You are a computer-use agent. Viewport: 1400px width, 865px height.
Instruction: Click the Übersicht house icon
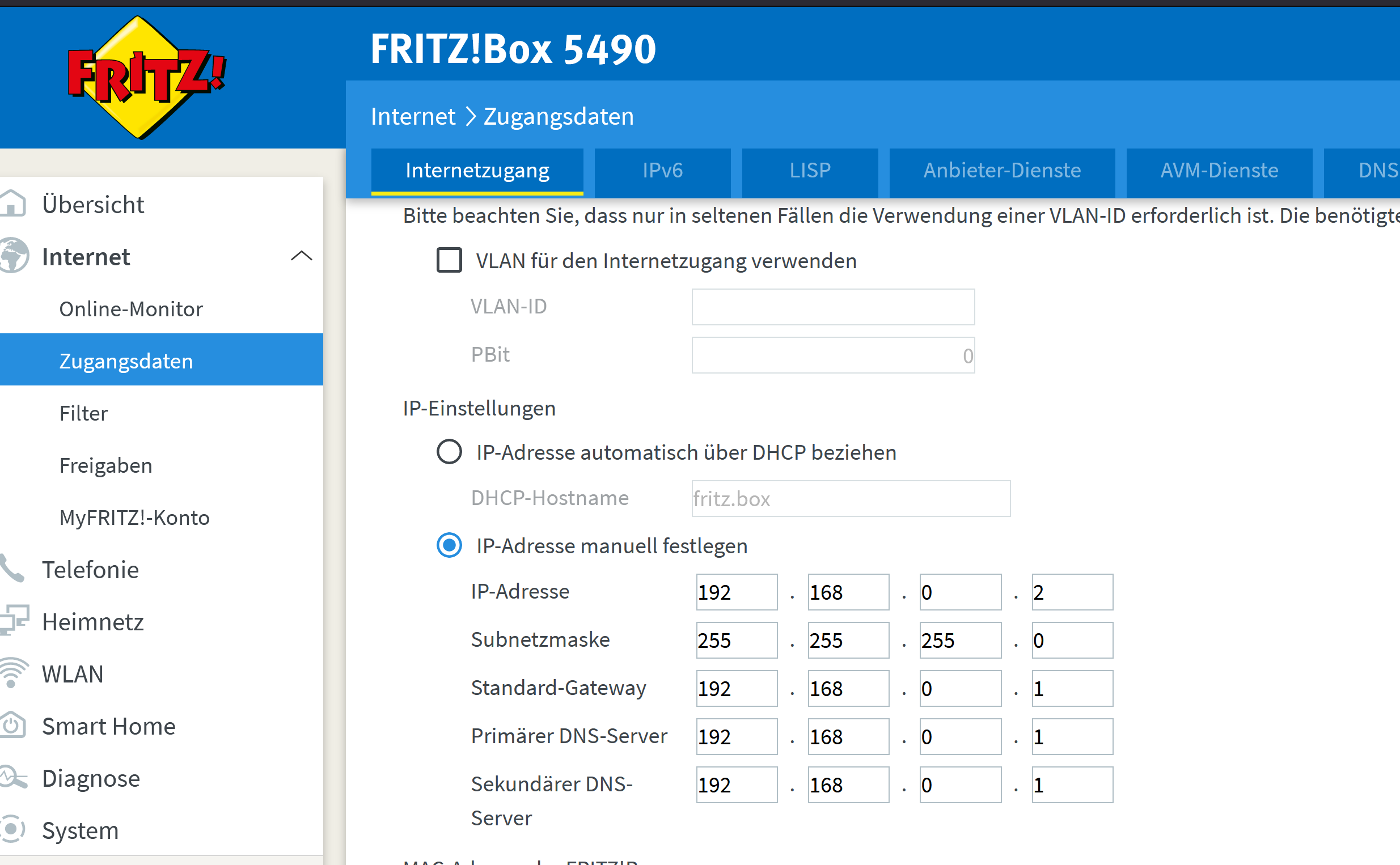[12, 204]
